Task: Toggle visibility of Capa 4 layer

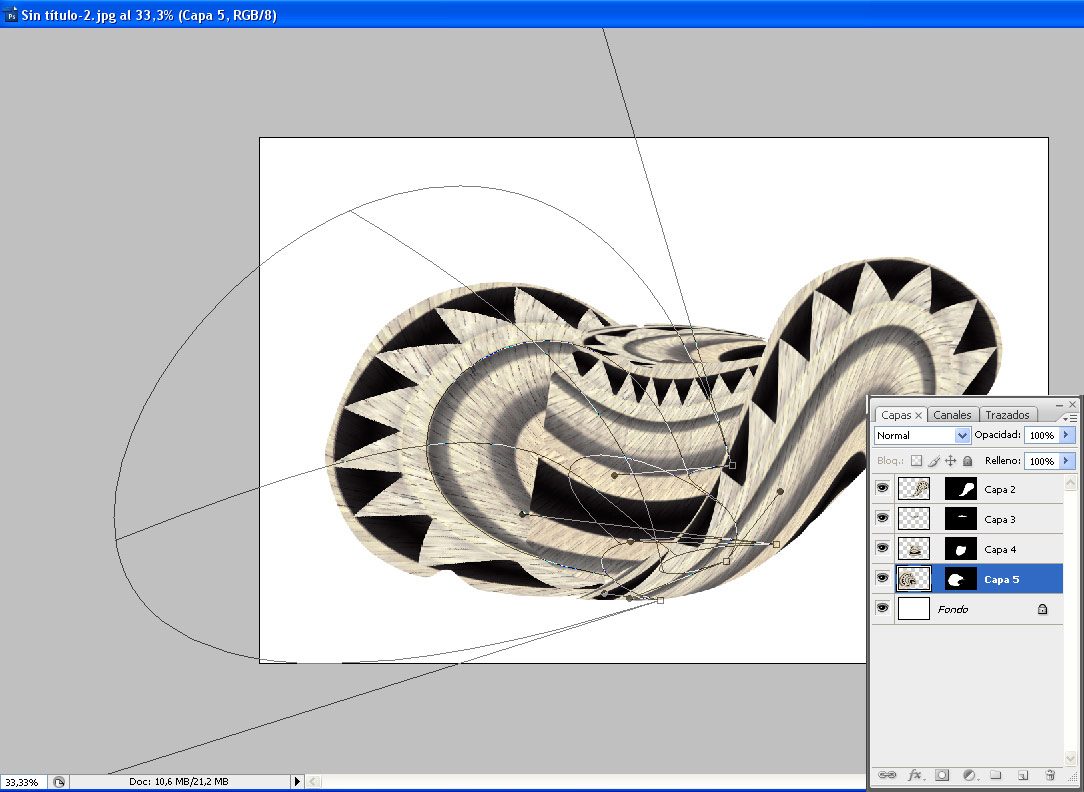Action: coord(882,549)
